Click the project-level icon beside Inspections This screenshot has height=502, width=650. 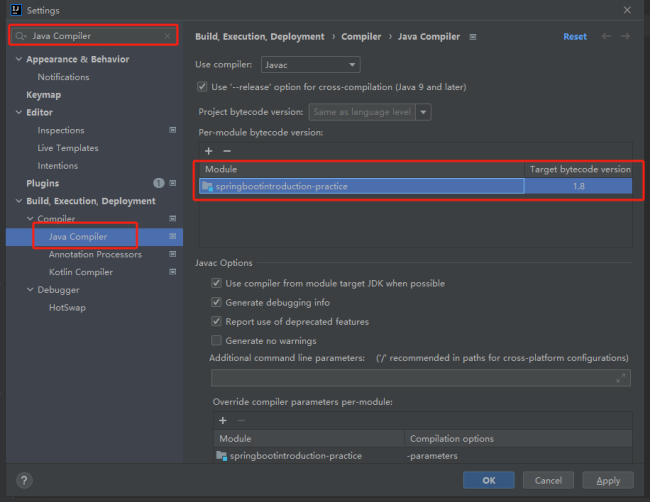coord(172,130)
